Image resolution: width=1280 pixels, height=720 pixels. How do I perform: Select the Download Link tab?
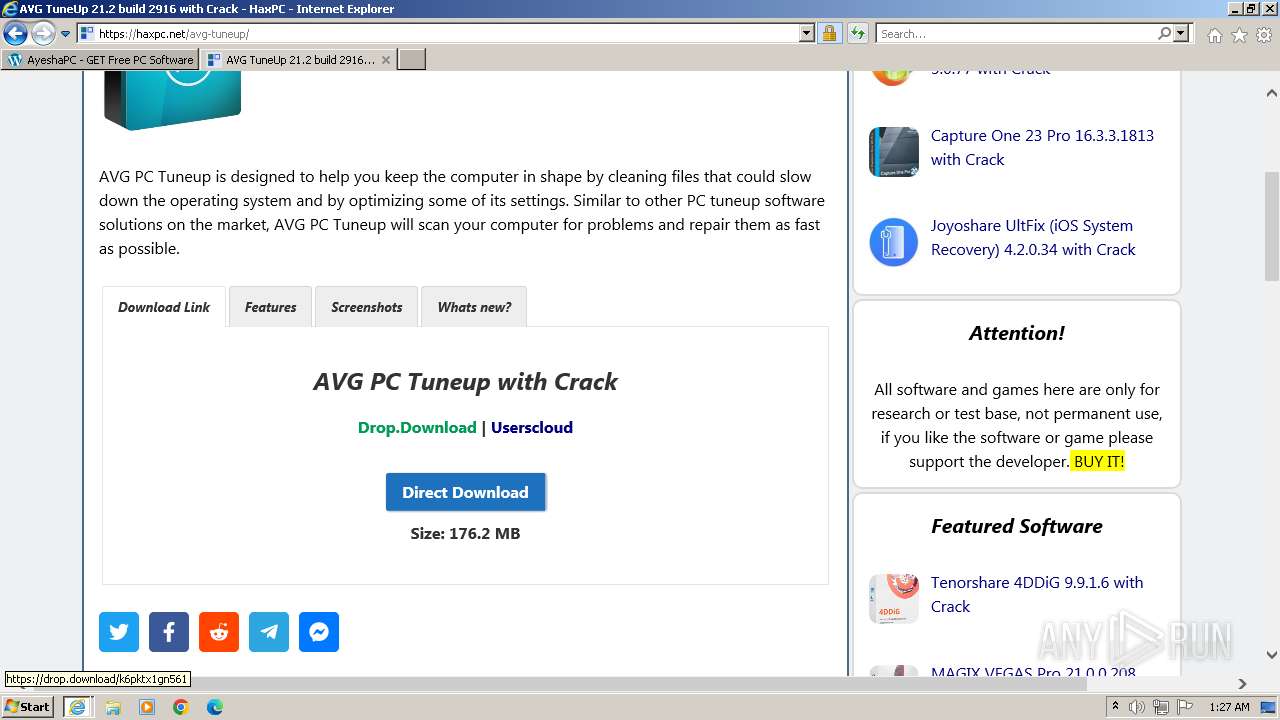(164, 307)
